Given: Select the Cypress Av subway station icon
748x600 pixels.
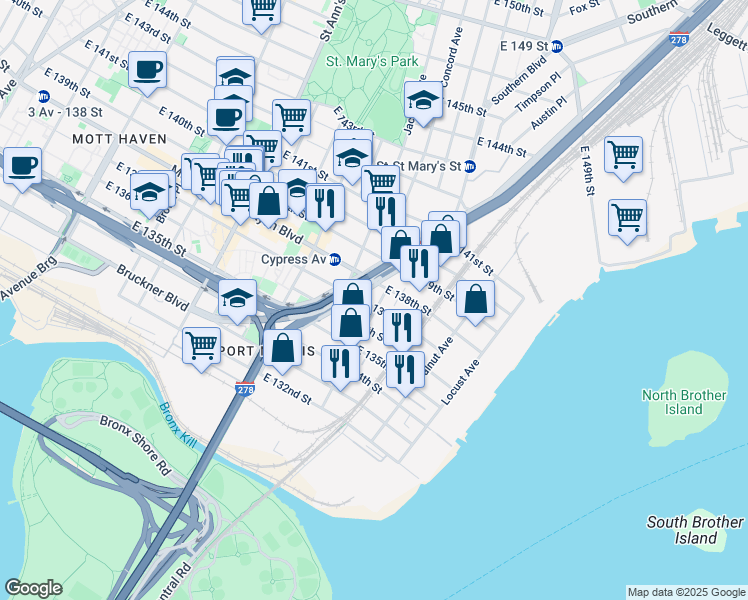Looking at the screenshot, I should pos(335,259).
